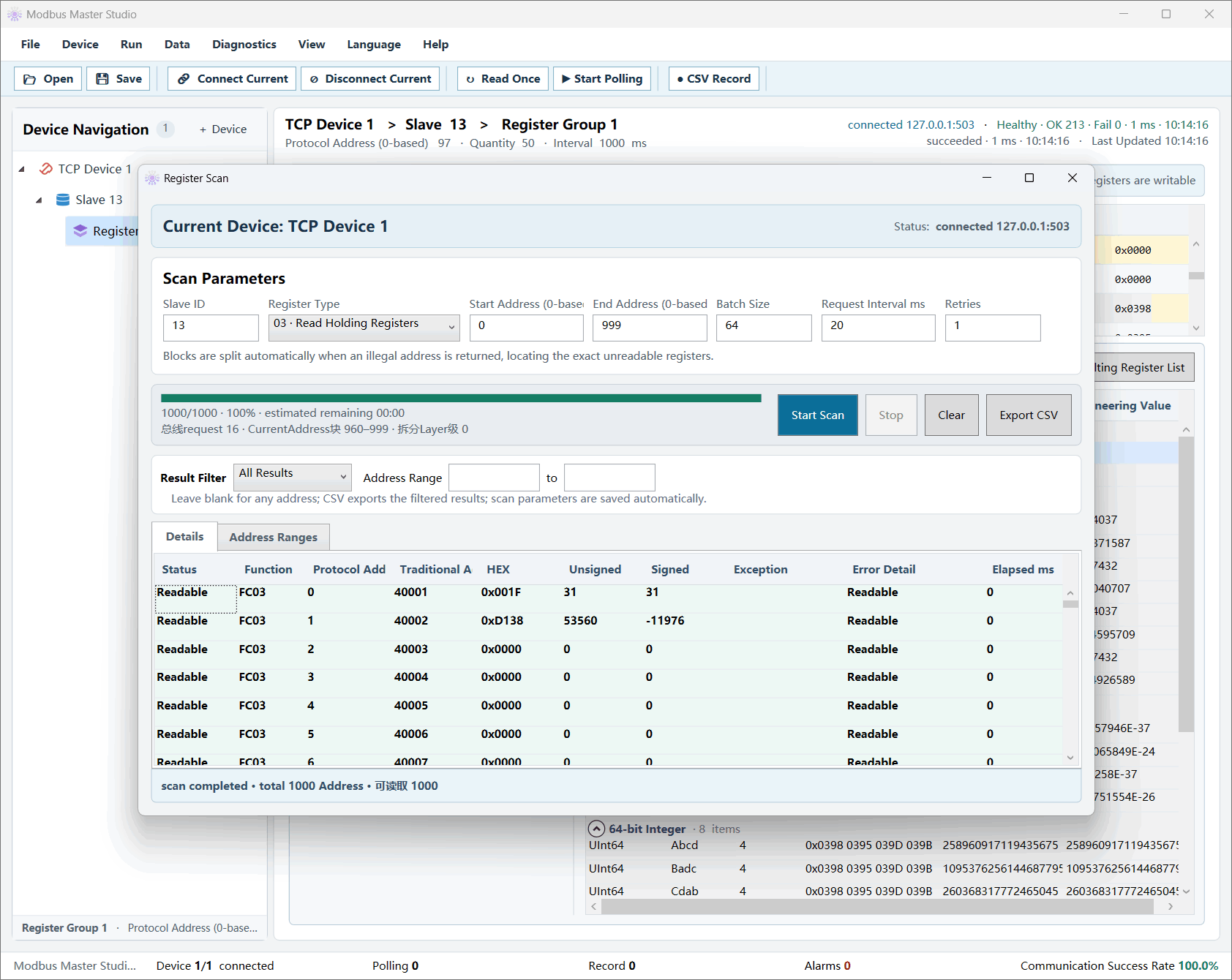Open the Language menu
Viewport: 1232px width, 980px height.
tap(374, 45)
